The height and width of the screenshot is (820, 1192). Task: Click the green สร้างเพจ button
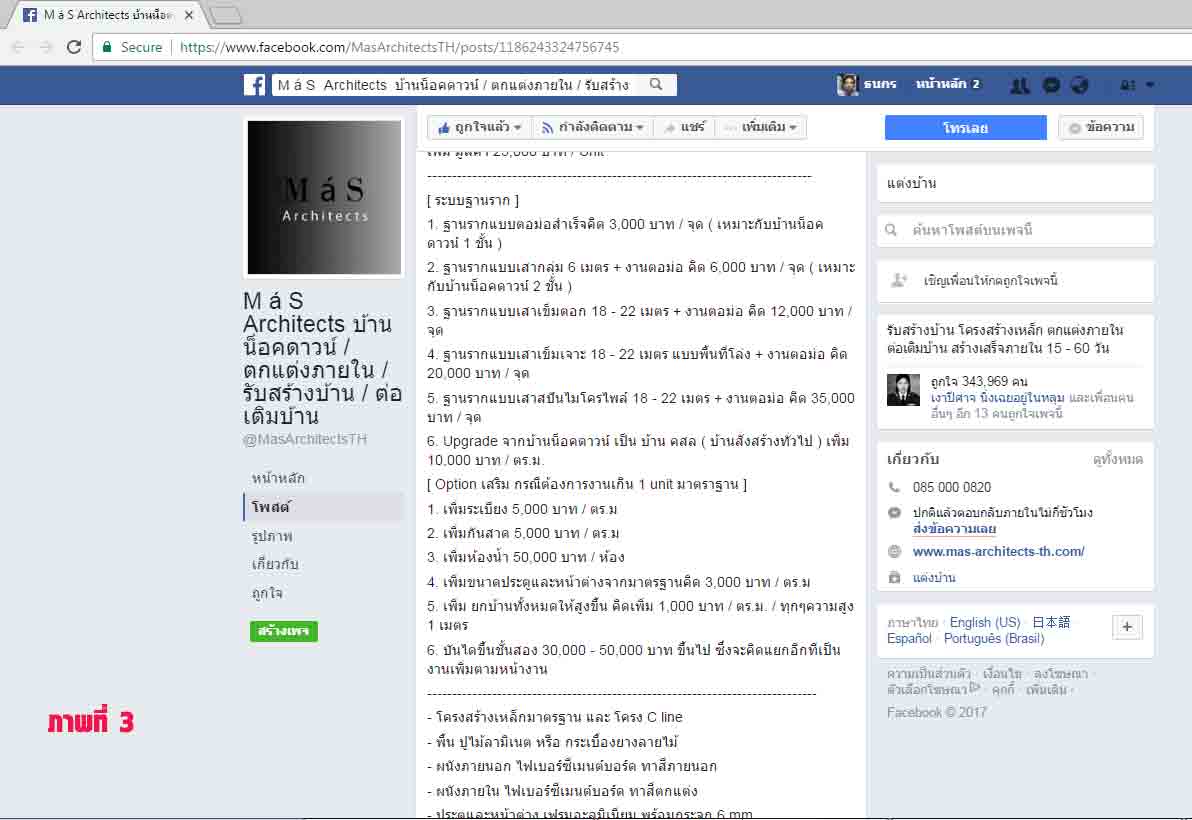[284, 631]
